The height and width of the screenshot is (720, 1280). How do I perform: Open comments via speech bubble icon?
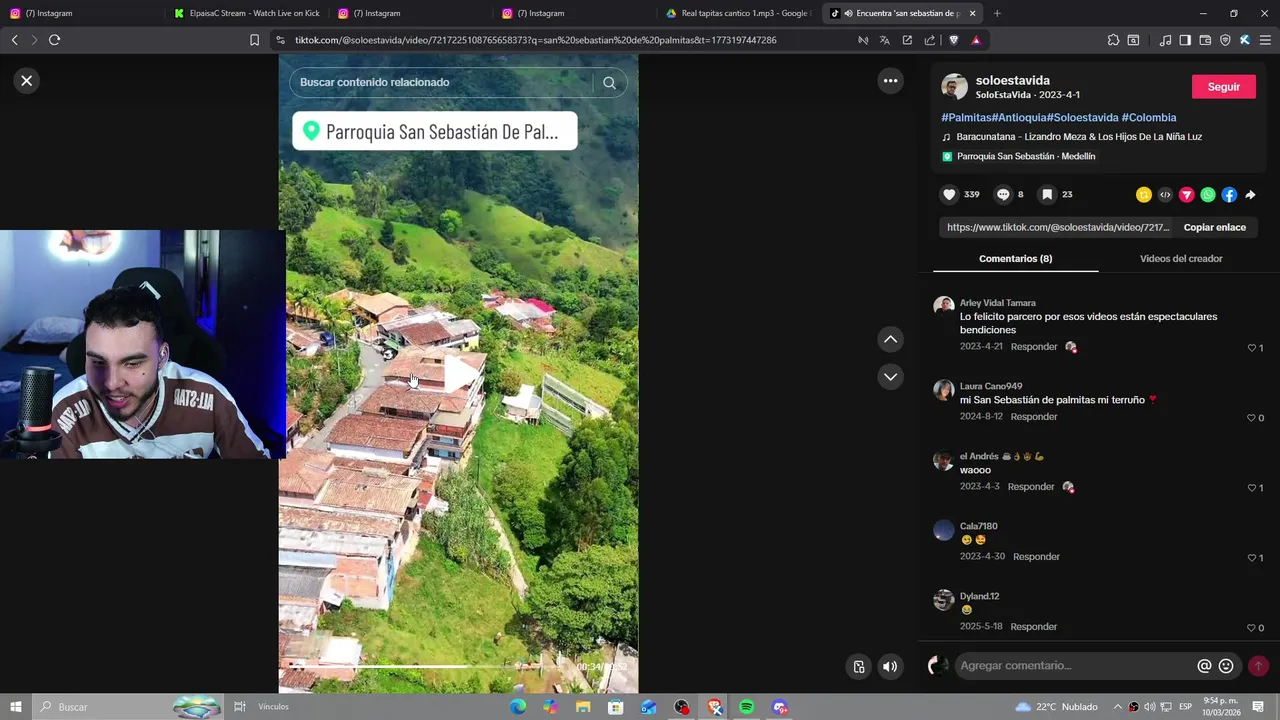1003,195
